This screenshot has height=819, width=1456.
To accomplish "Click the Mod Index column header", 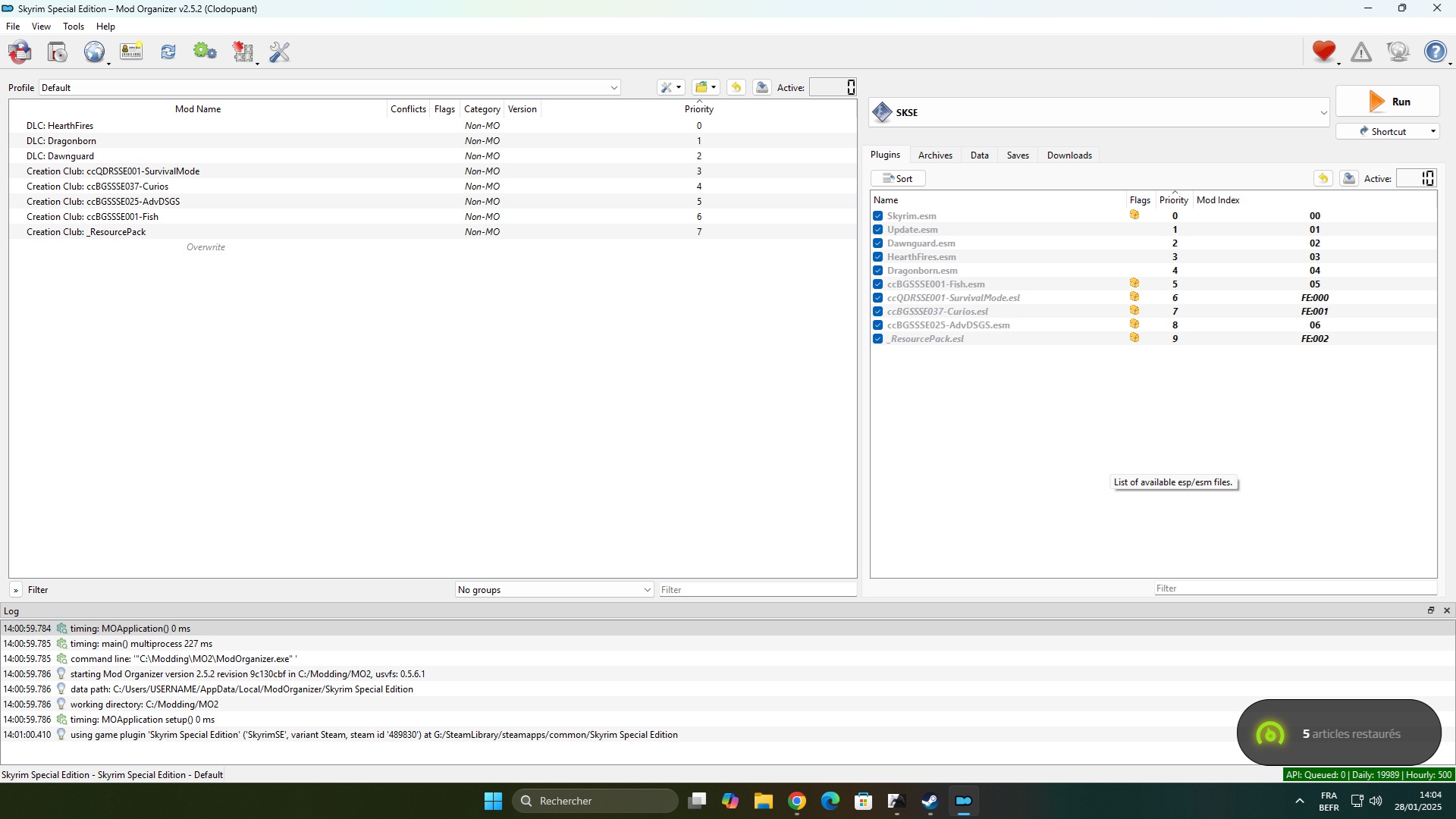I will click(x=1218, y=200).
